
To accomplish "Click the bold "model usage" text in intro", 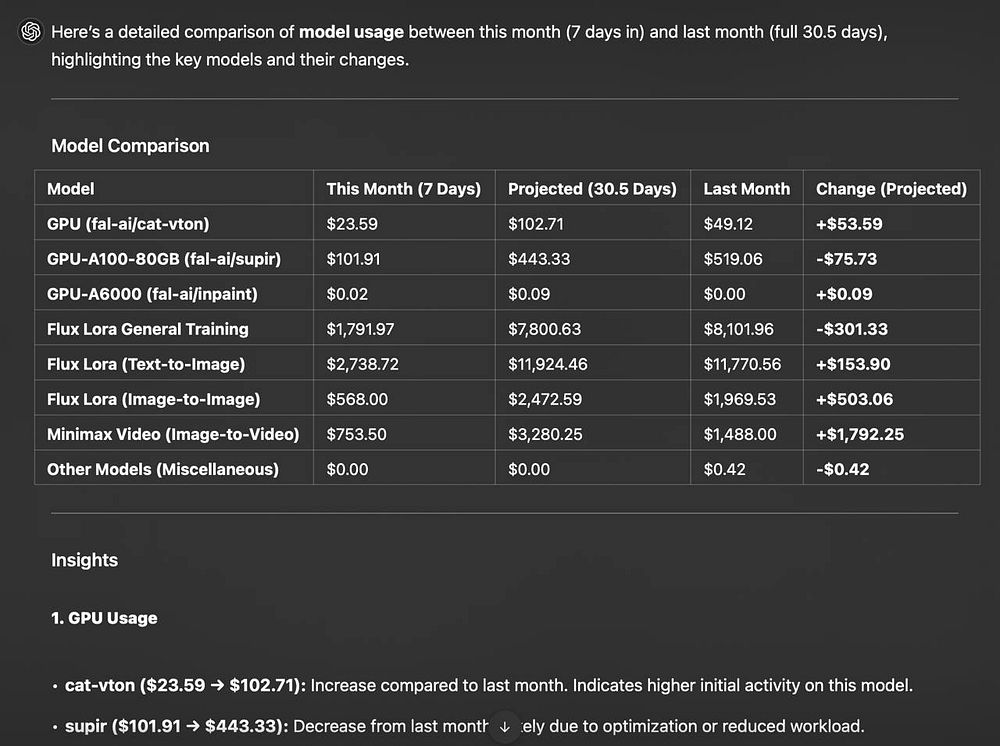I will click(351, 32).
